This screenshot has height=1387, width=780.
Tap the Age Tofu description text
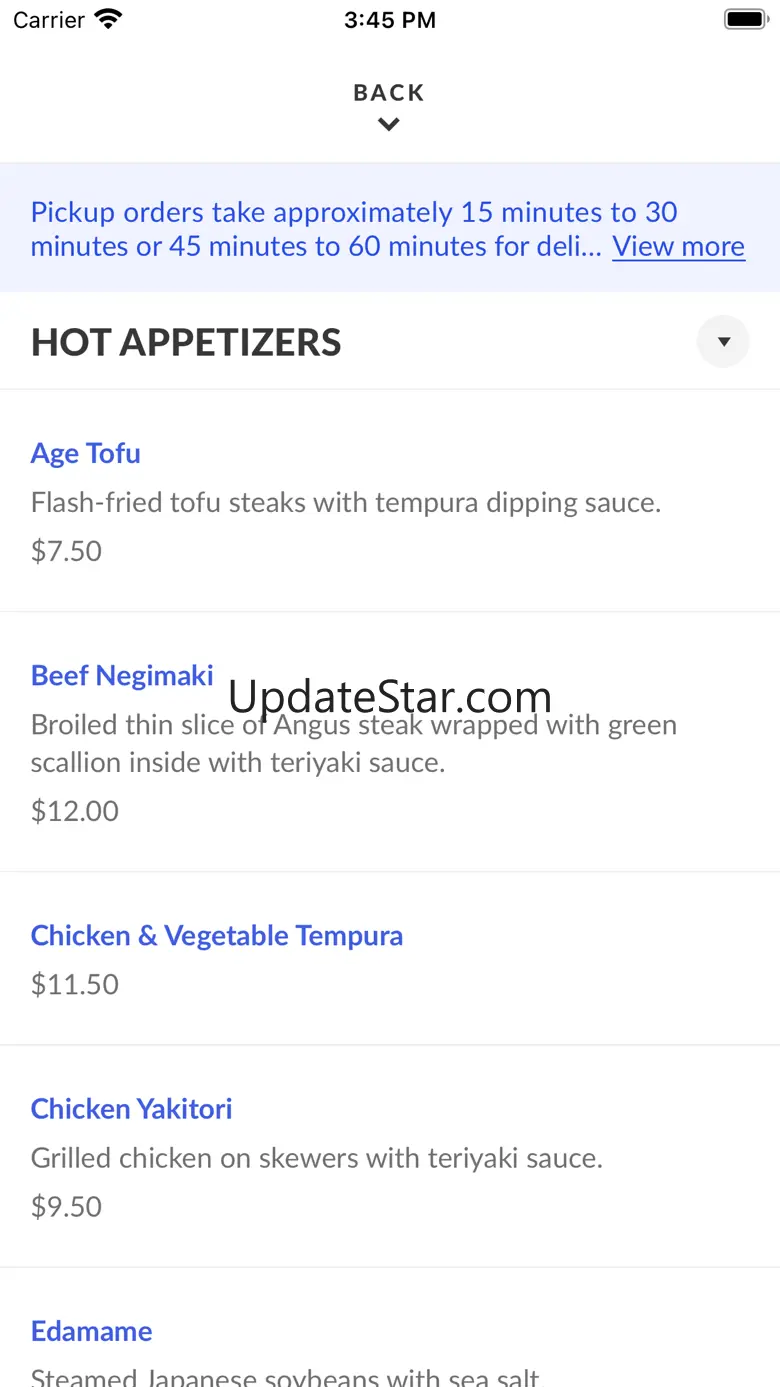(346, 502)
